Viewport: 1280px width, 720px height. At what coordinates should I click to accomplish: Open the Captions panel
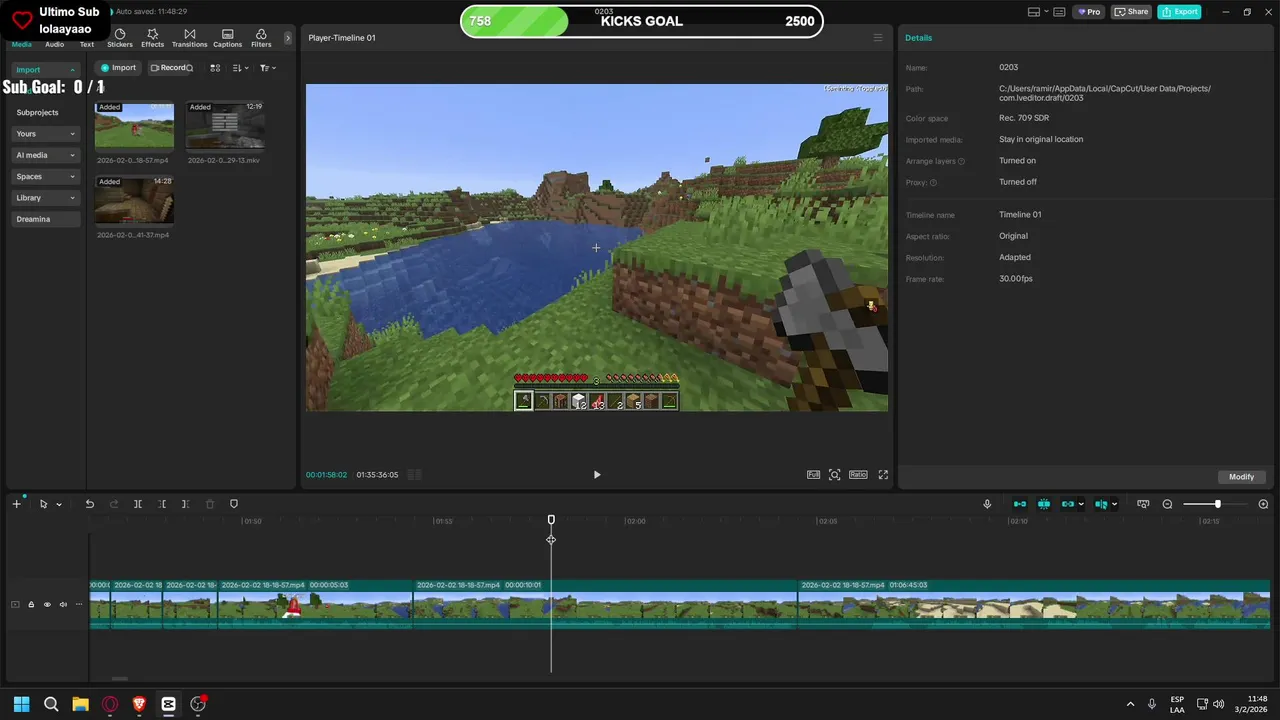pos(227,38)
